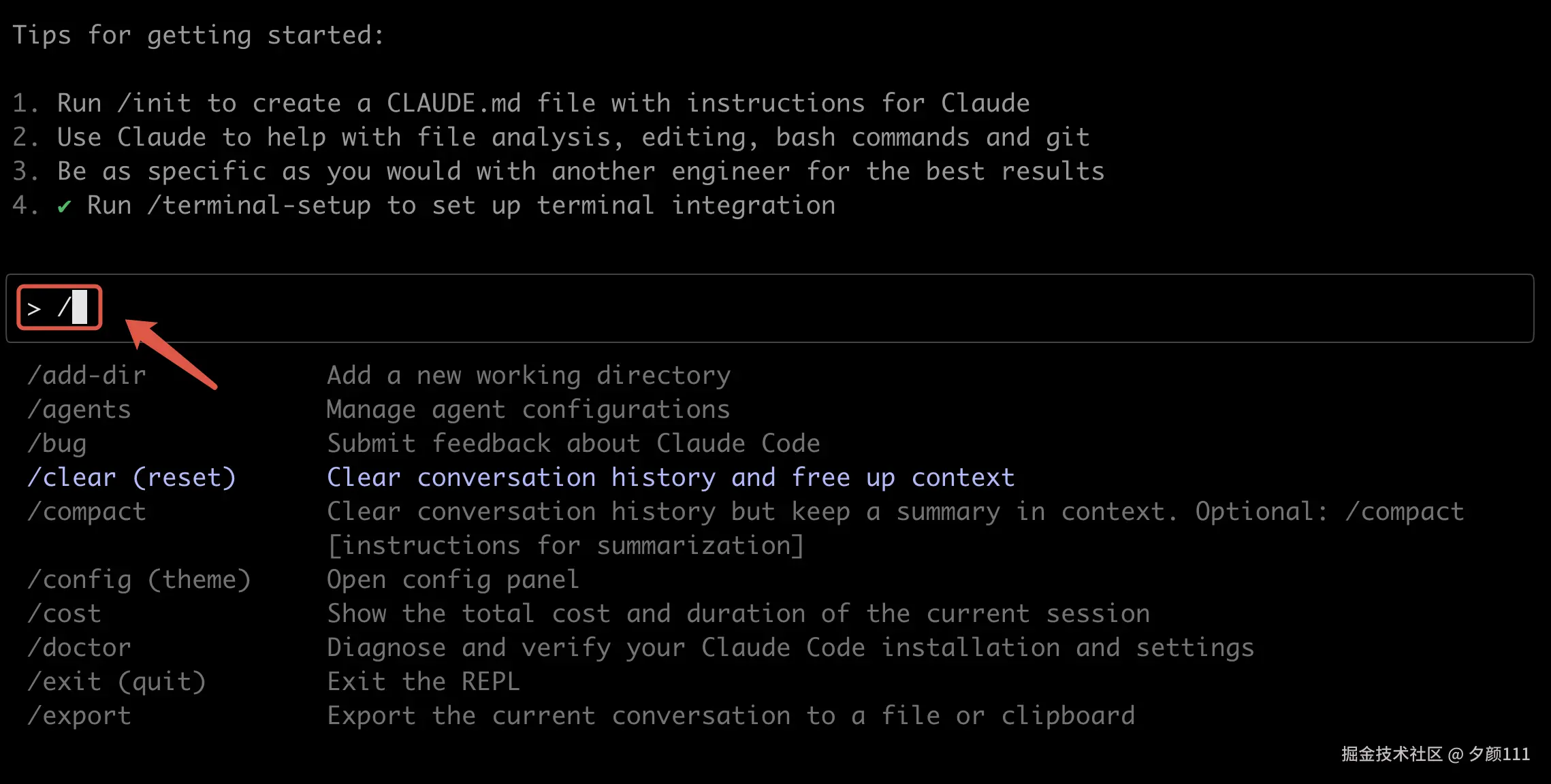
Task: Pick the highlighted /clear (reset) command
Action: click(131, 478)
